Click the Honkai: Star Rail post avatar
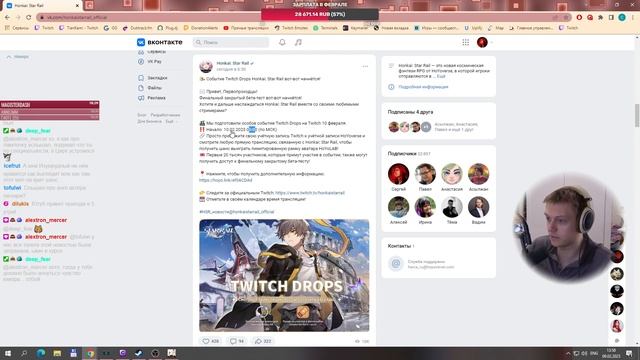Screen dimensions: 640x360 [206, 66]
